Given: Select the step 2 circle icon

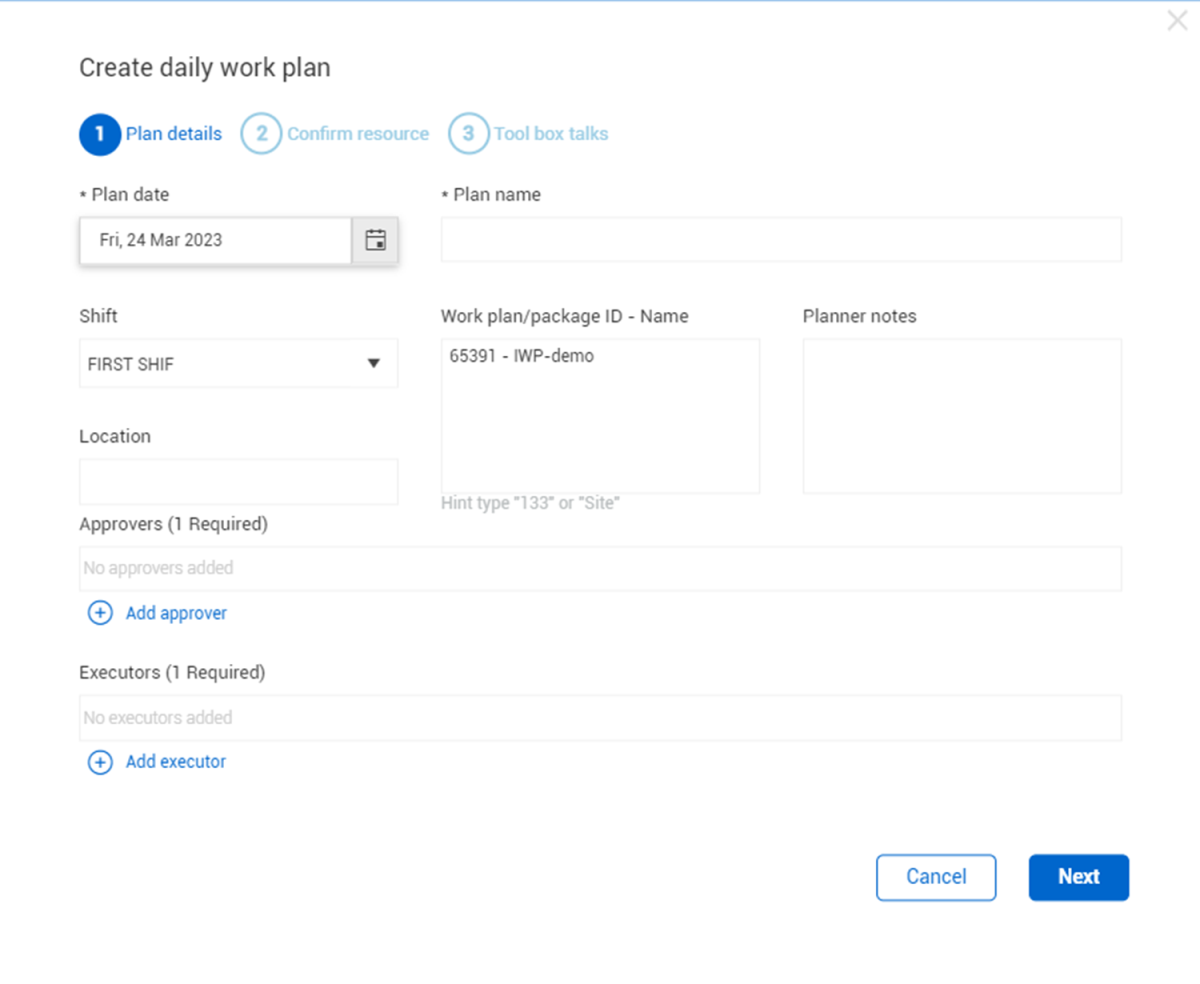Looking at the screenshot, I should click(261, 134).
